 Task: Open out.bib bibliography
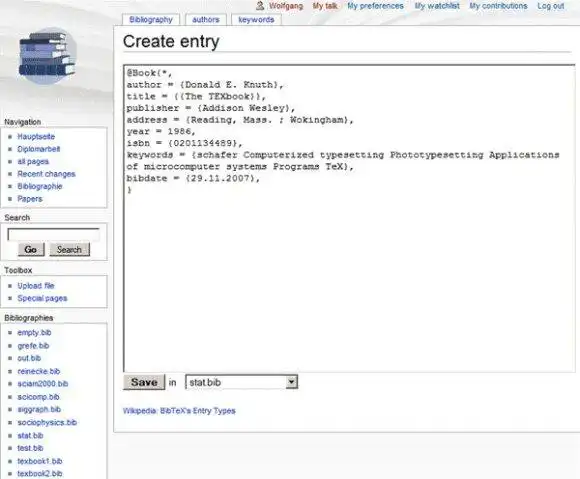29,358
